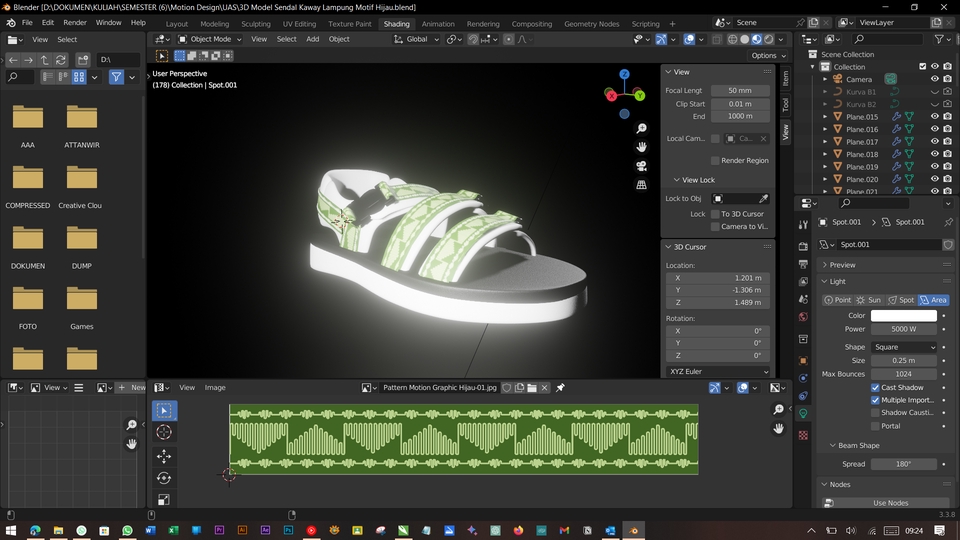The image size is (960, 540).
Task: Expand Plane.016 in outliner
Action: [825, 129]
